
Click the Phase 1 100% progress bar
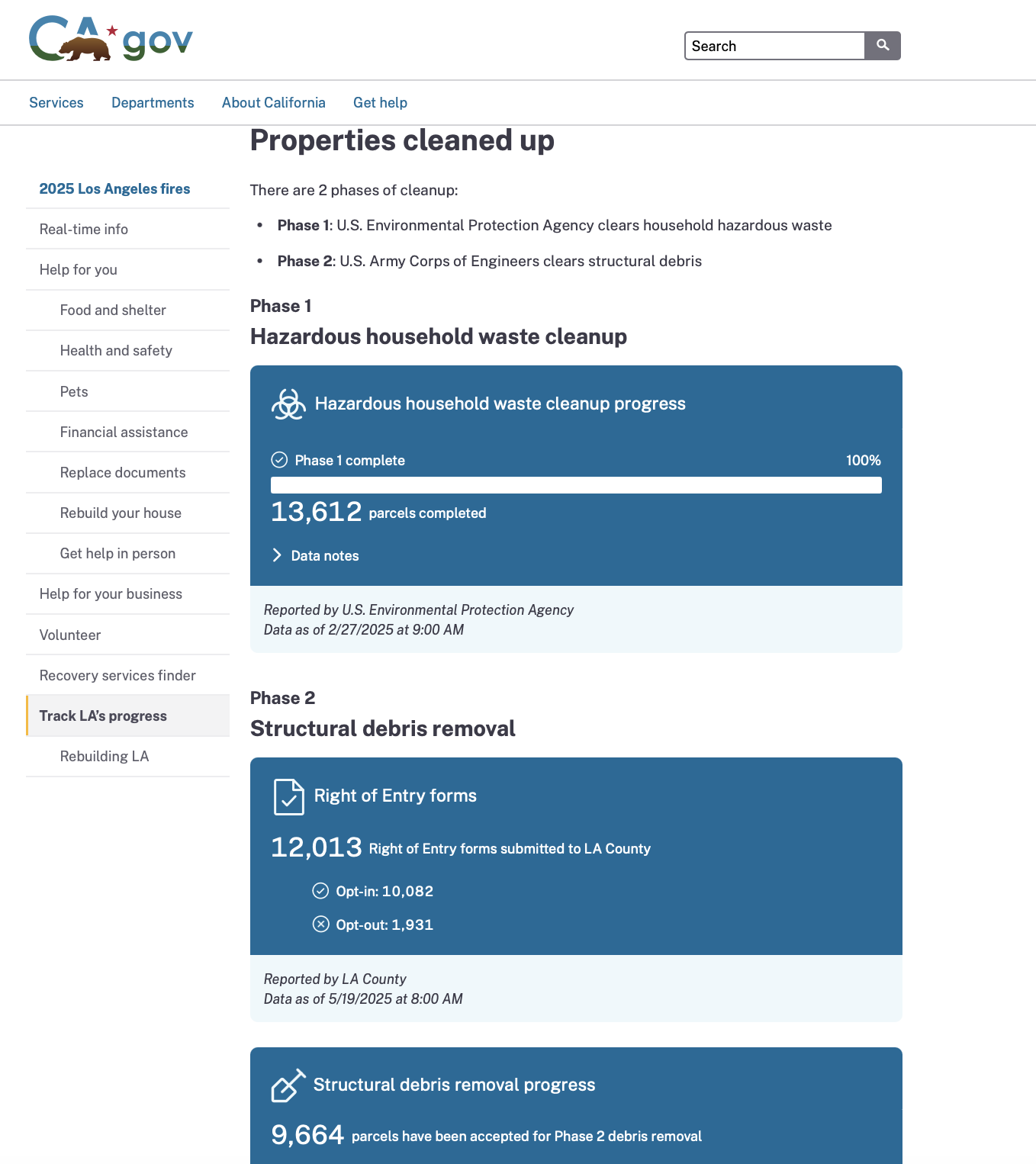coord(576,485)
